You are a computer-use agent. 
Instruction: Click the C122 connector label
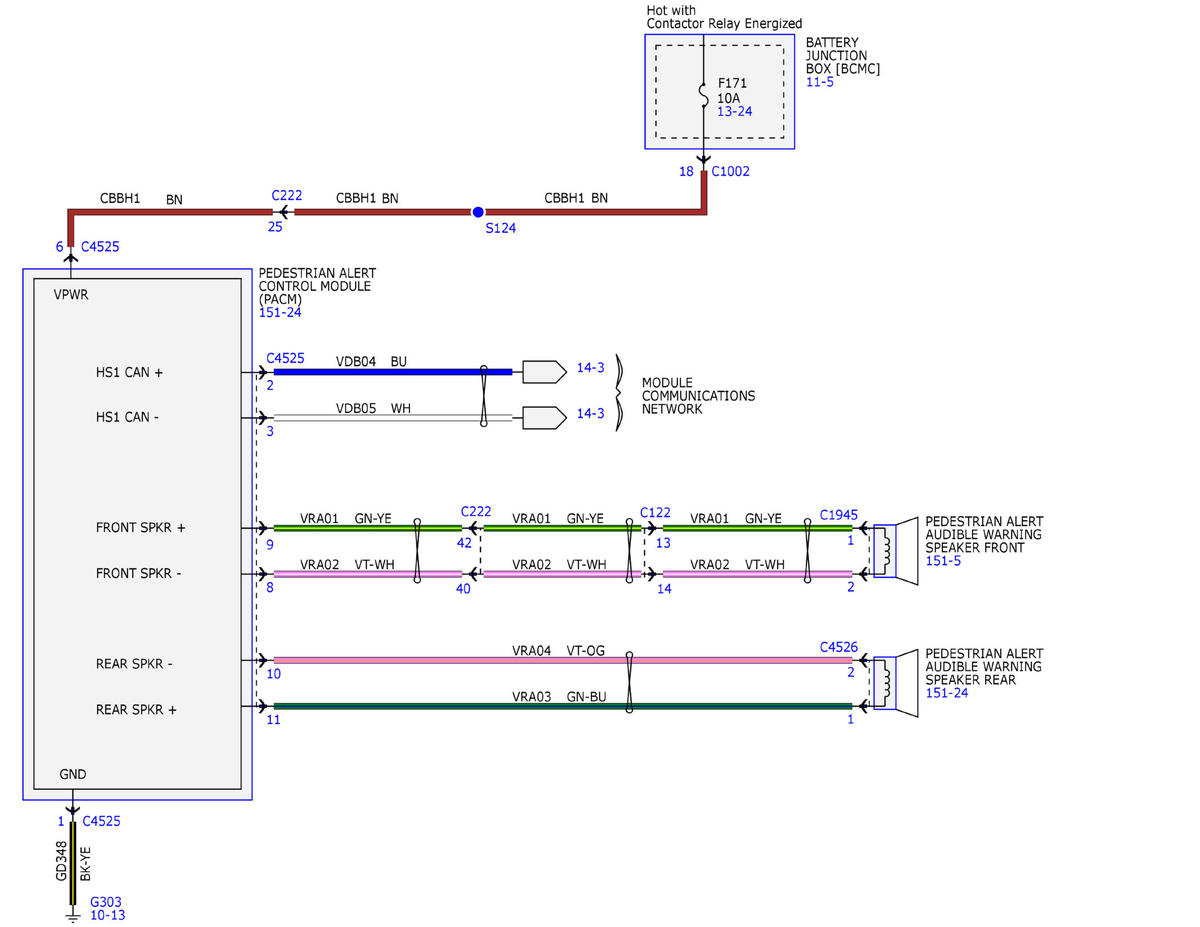[655, 511]
